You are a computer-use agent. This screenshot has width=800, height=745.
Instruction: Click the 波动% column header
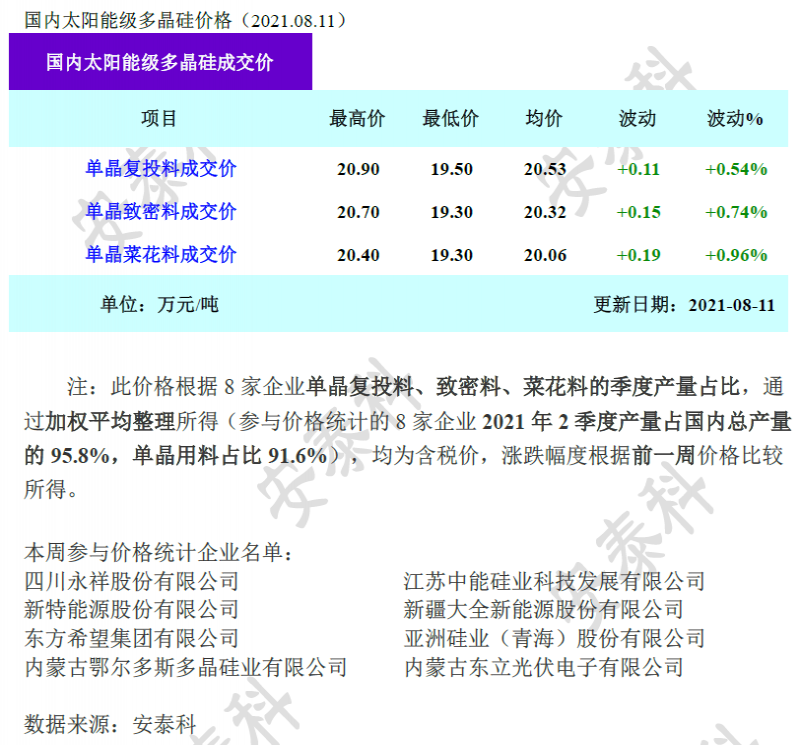coord(735,119)
